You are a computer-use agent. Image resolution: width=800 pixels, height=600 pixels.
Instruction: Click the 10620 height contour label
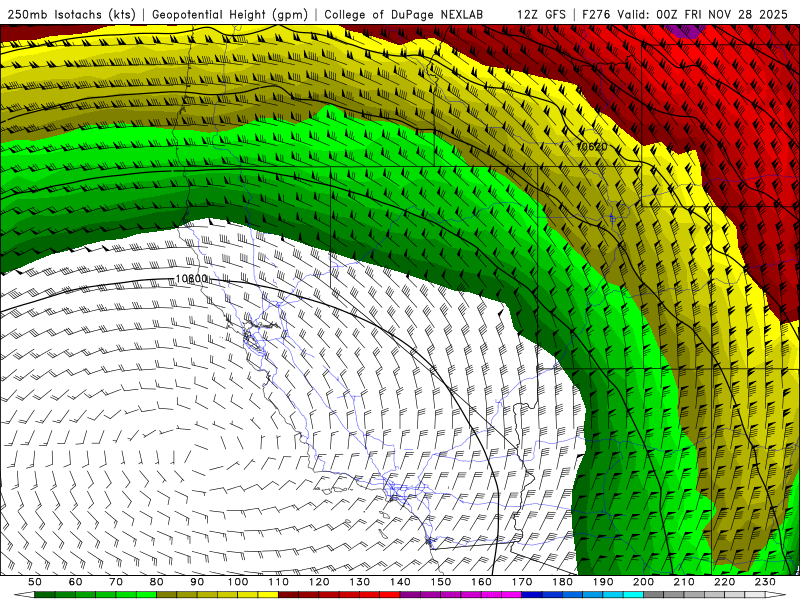[x=592, y=146]
